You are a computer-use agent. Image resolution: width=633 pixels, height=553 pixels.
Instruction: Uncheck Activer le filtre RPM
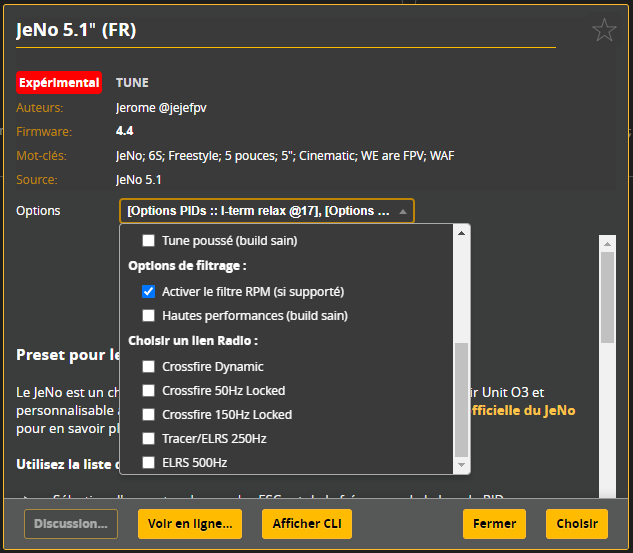click(149, 292)
